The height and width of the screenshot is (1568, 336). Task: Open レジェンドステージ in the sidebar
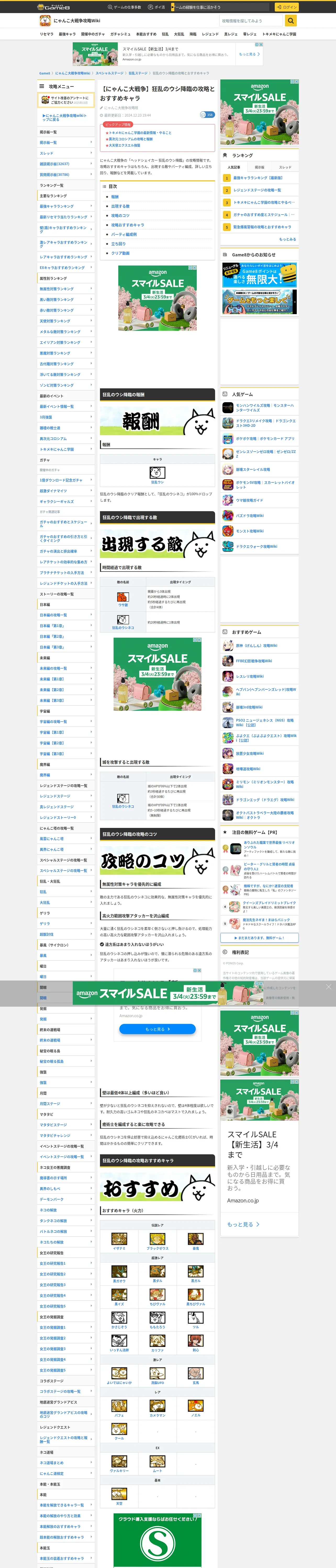tap(66, 796)
